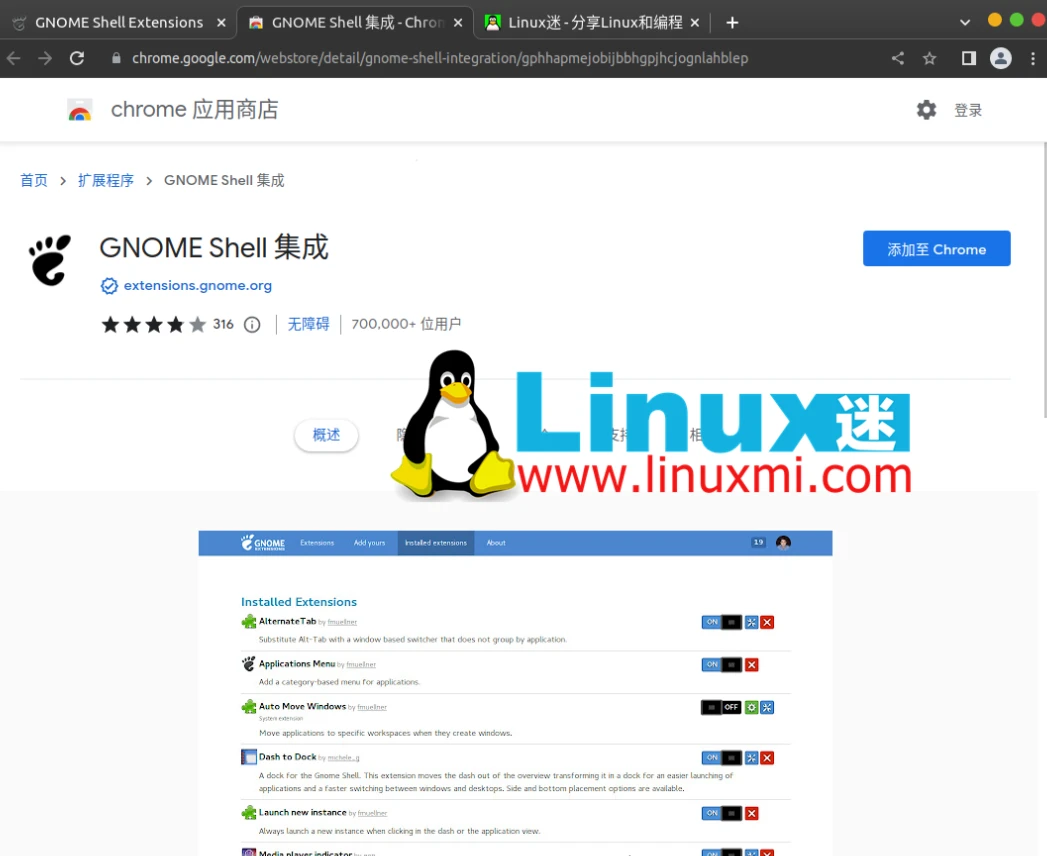
Task: Open the rating info icon
Action: (x=252, y=325)
